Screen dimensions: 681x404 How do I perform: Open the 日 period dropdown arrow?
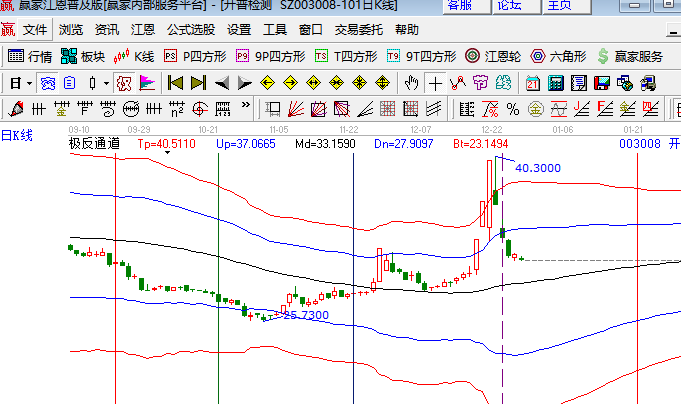[x=29, y=83]
